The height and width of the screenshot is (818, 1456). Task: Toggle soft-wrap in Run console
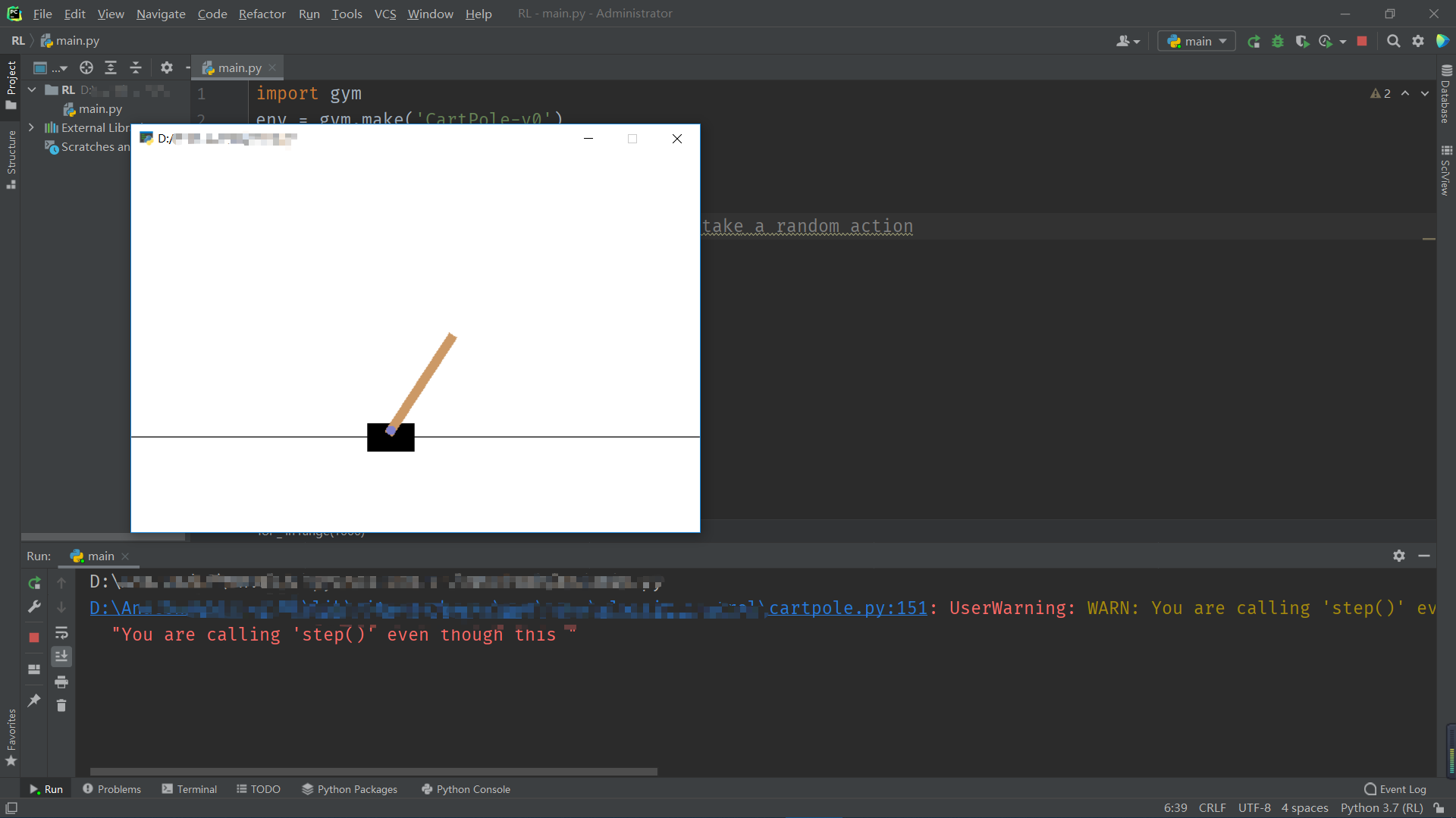pyautogui.click(x=61, y=633)
